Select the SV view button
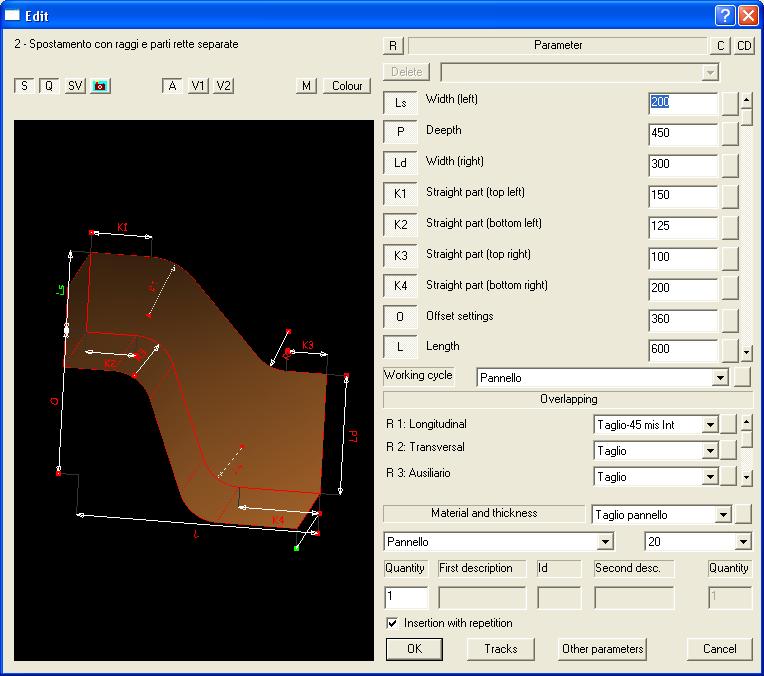 point(75,86)
